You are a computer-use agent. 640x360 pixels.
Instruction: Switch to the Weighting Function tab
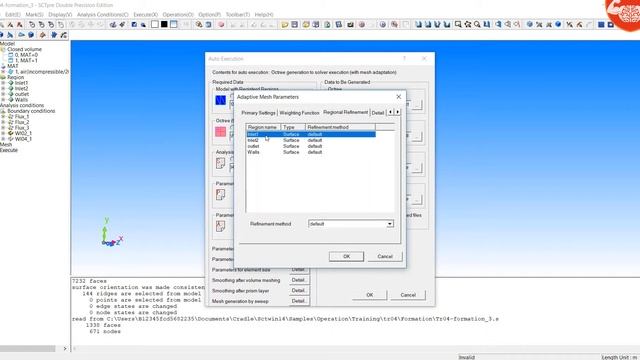click(299, 113)
